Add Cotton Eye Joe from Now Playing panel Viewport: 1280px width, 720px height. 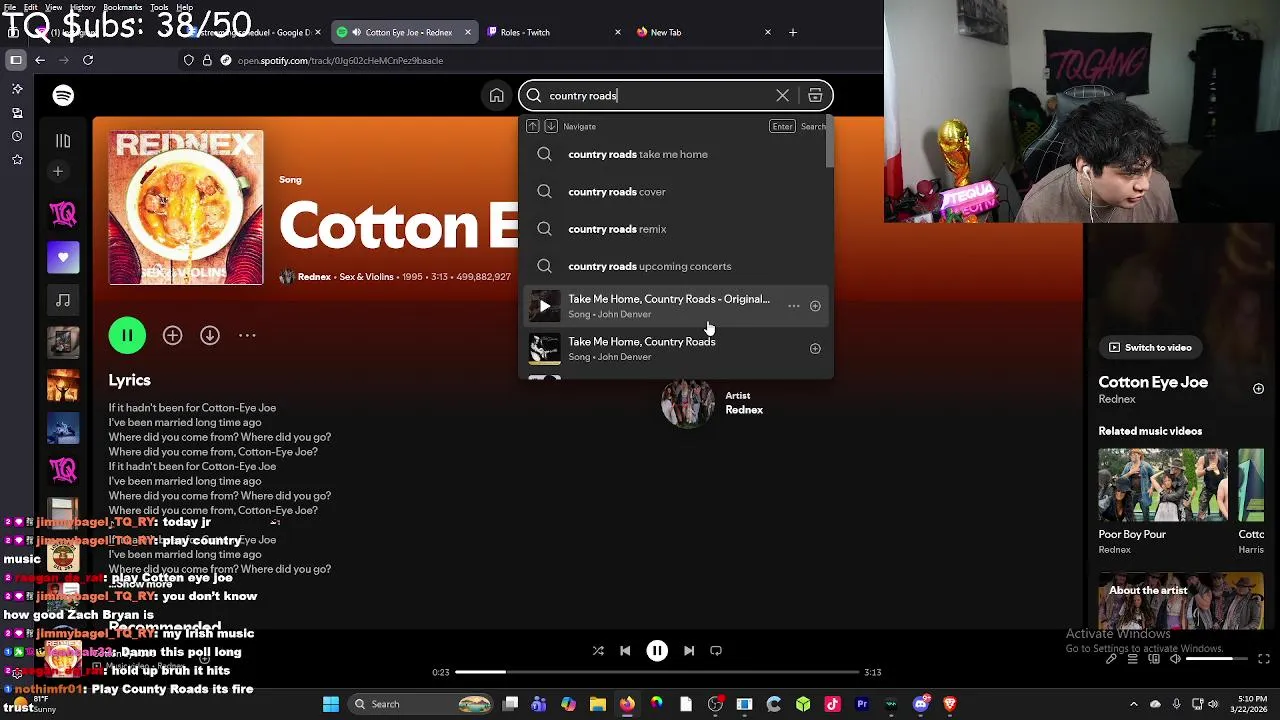coord(1258,389)
